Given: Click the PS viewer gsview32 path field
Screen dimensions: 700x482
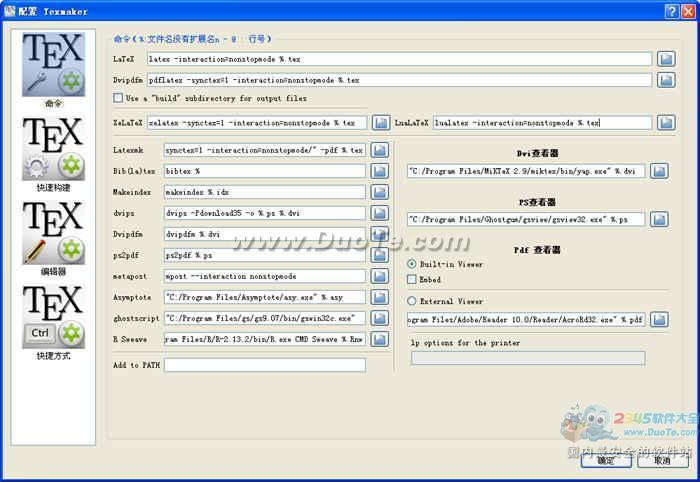Looking at the screenshot, I should (x=526, y=219).
